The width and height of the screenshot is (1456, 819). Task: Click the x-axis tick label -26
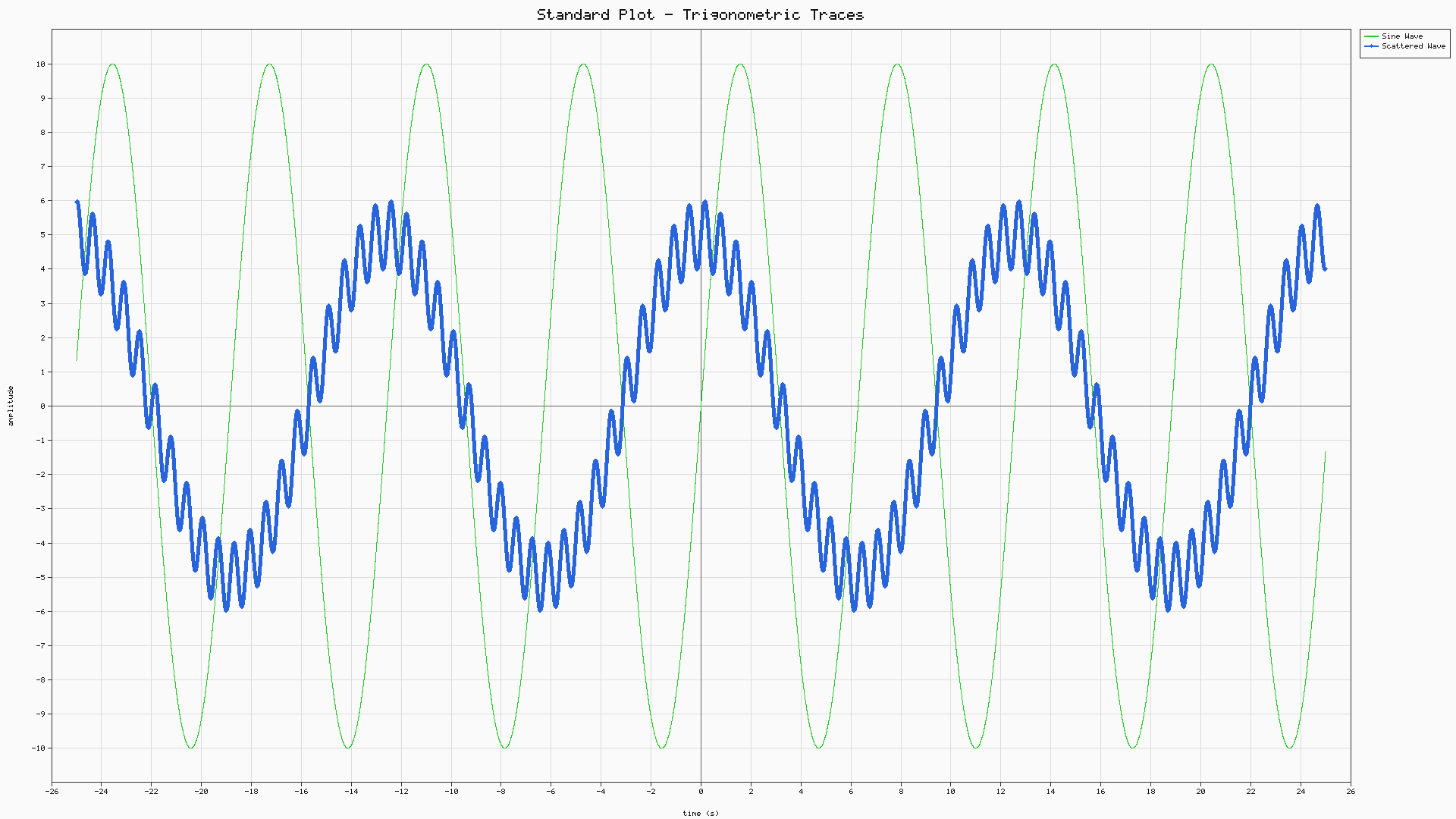tap(52, 792)
